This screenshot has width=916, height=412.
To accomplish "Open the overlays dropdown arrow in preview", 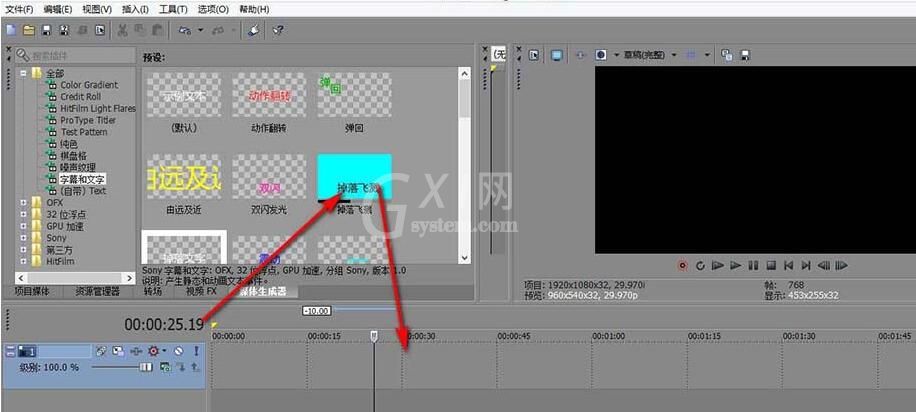I will pos(707,55).
